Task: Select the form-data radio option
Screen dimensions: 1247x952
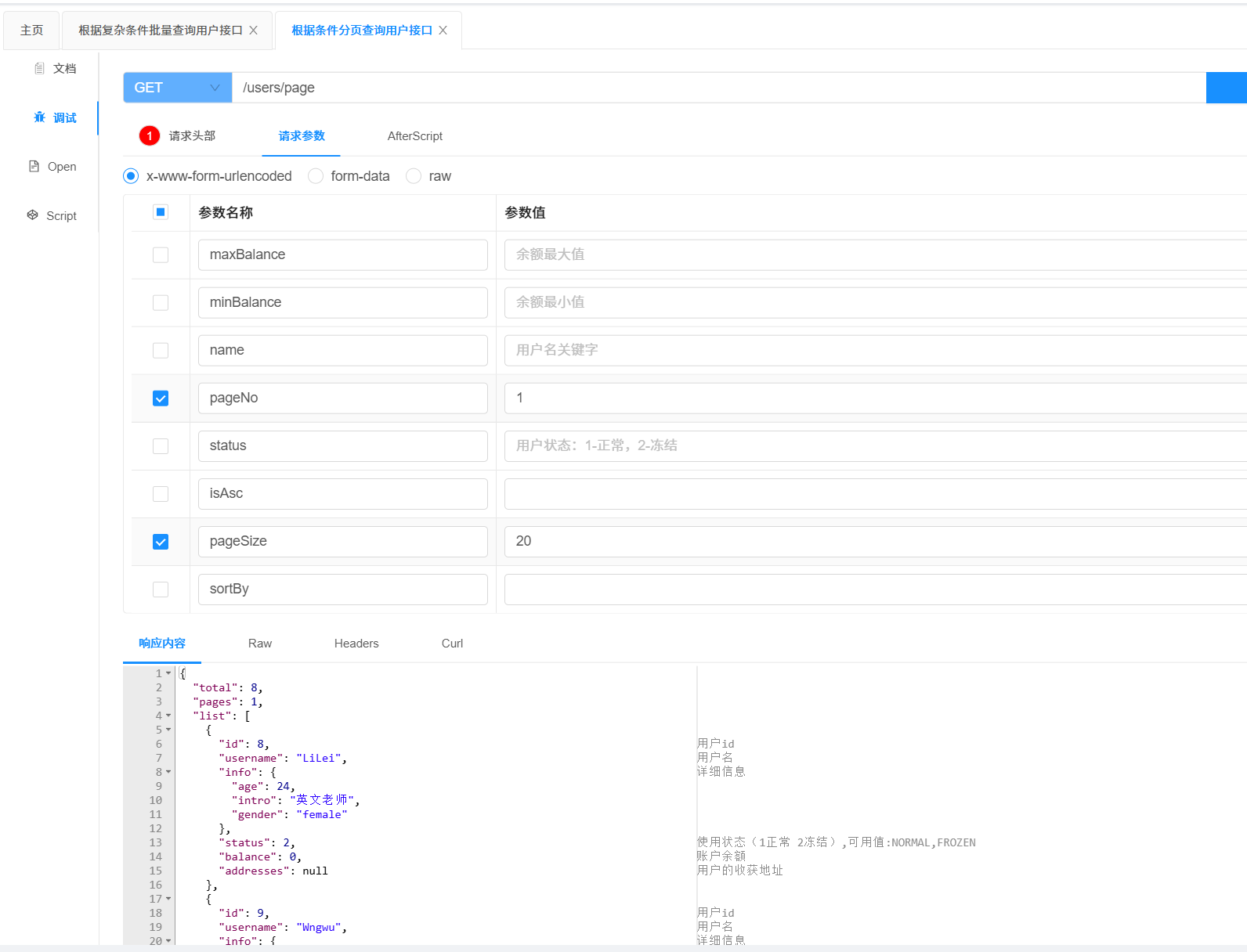Action: click(x=316, y=176)
